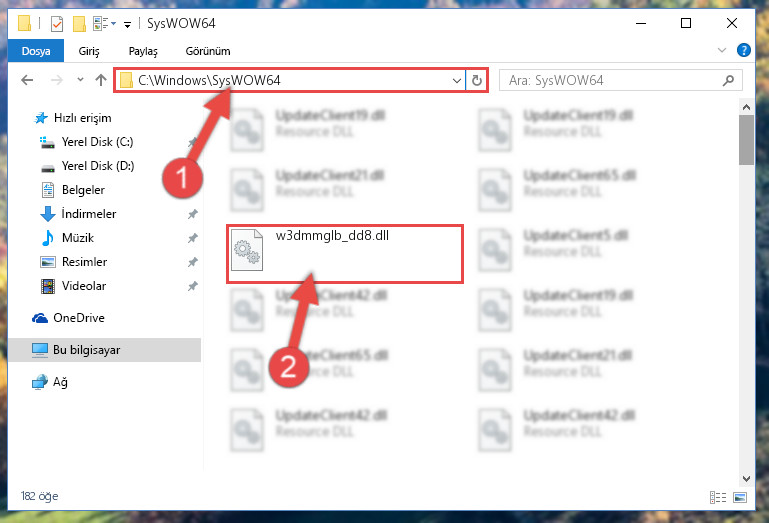Click the vertical scrollbar thumb
Screen dimensions: 769x523
[746, 140]
